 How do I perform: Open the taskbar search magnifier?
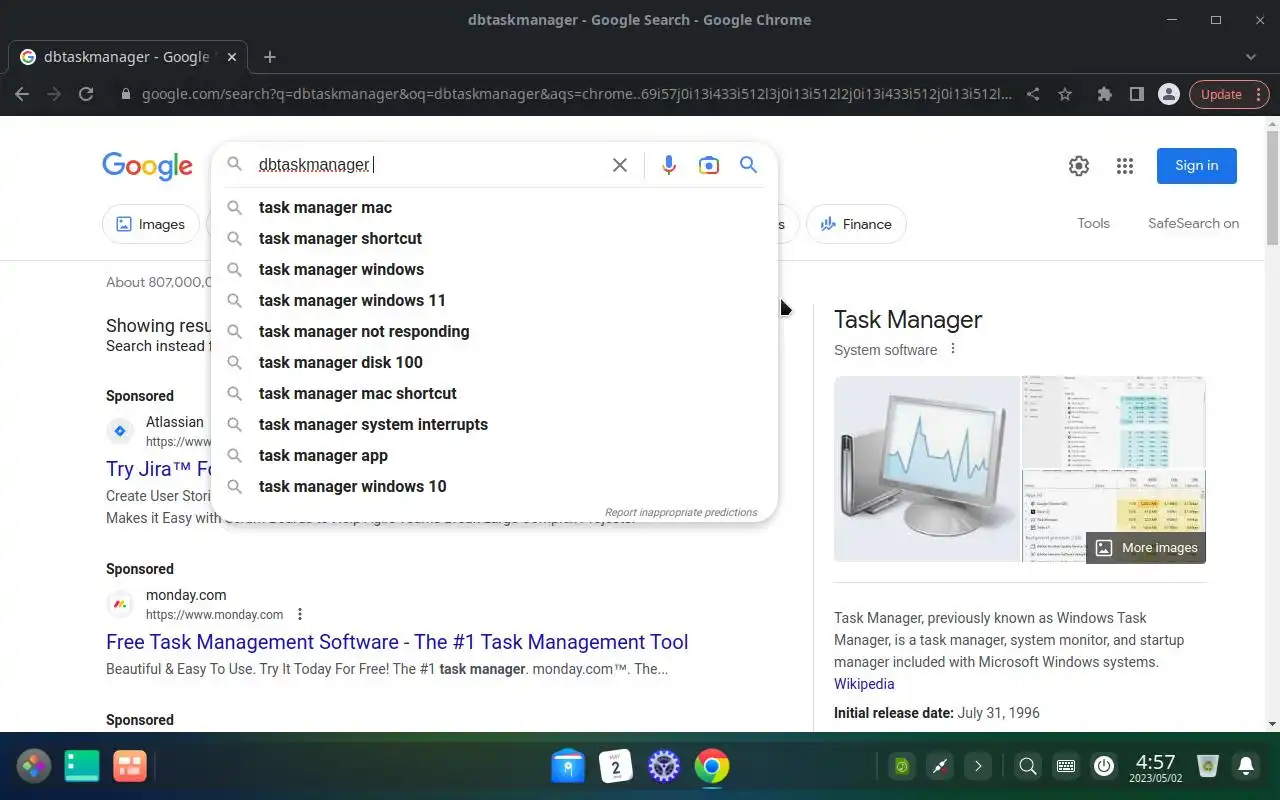(x=1028, y=766)
